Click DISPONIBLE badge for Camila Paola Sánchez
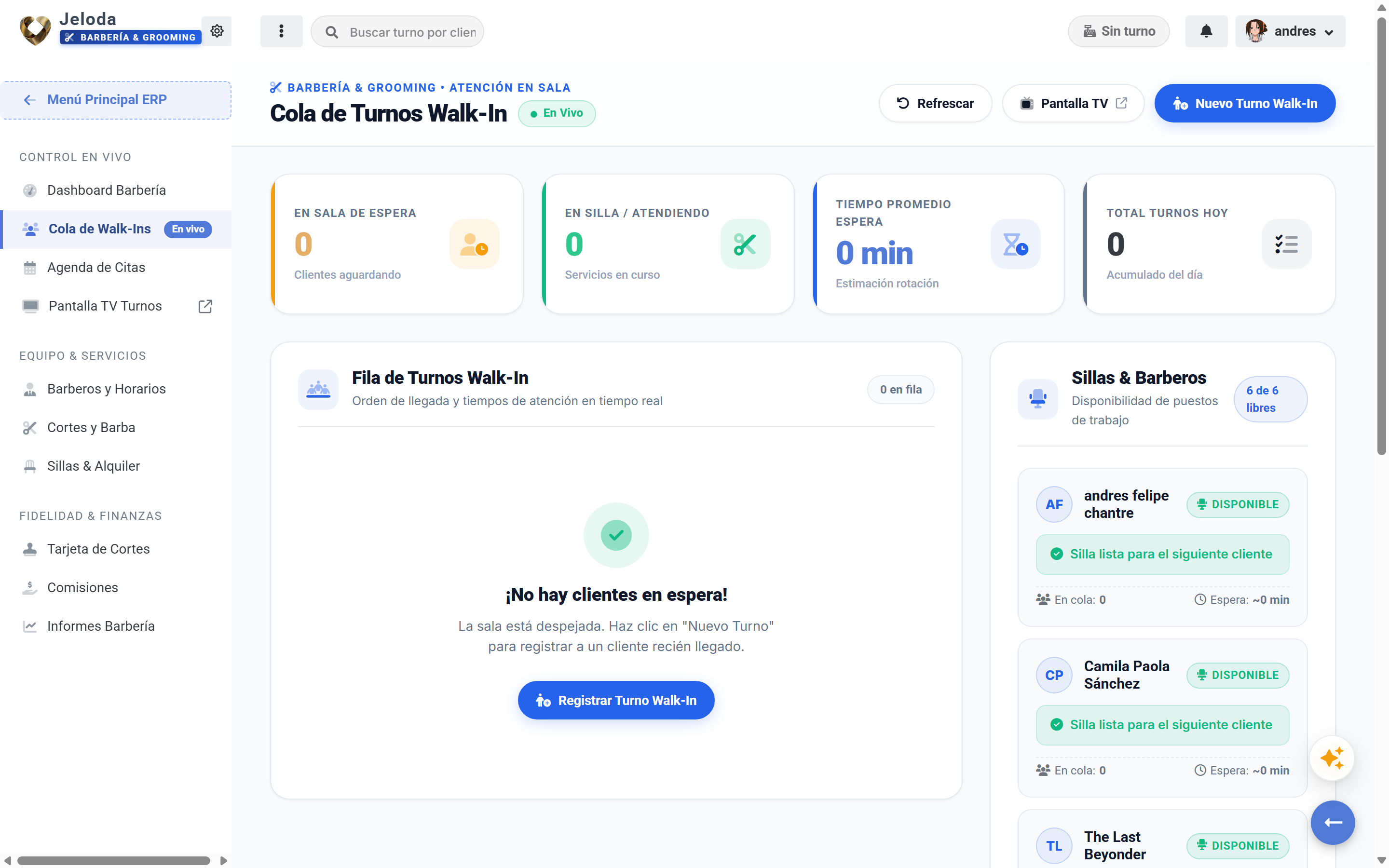This screenshot has height=868, width=1389. (1238, 675)
